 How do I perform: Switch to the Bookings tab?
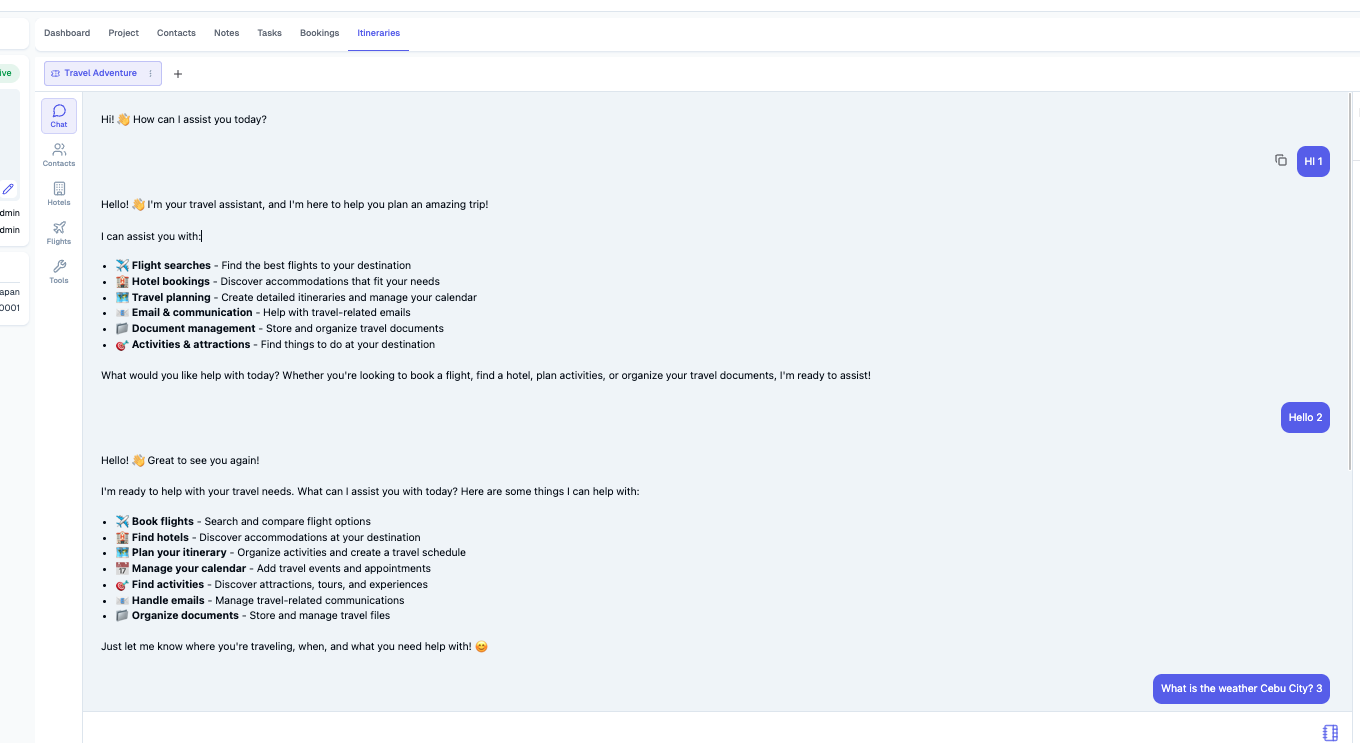(319, 32)
